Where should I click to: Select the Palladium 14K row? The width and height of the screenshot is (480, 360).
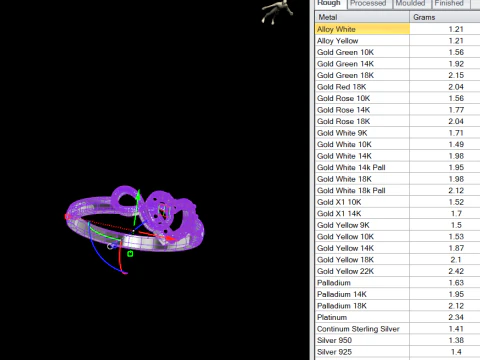pos(397,294)
